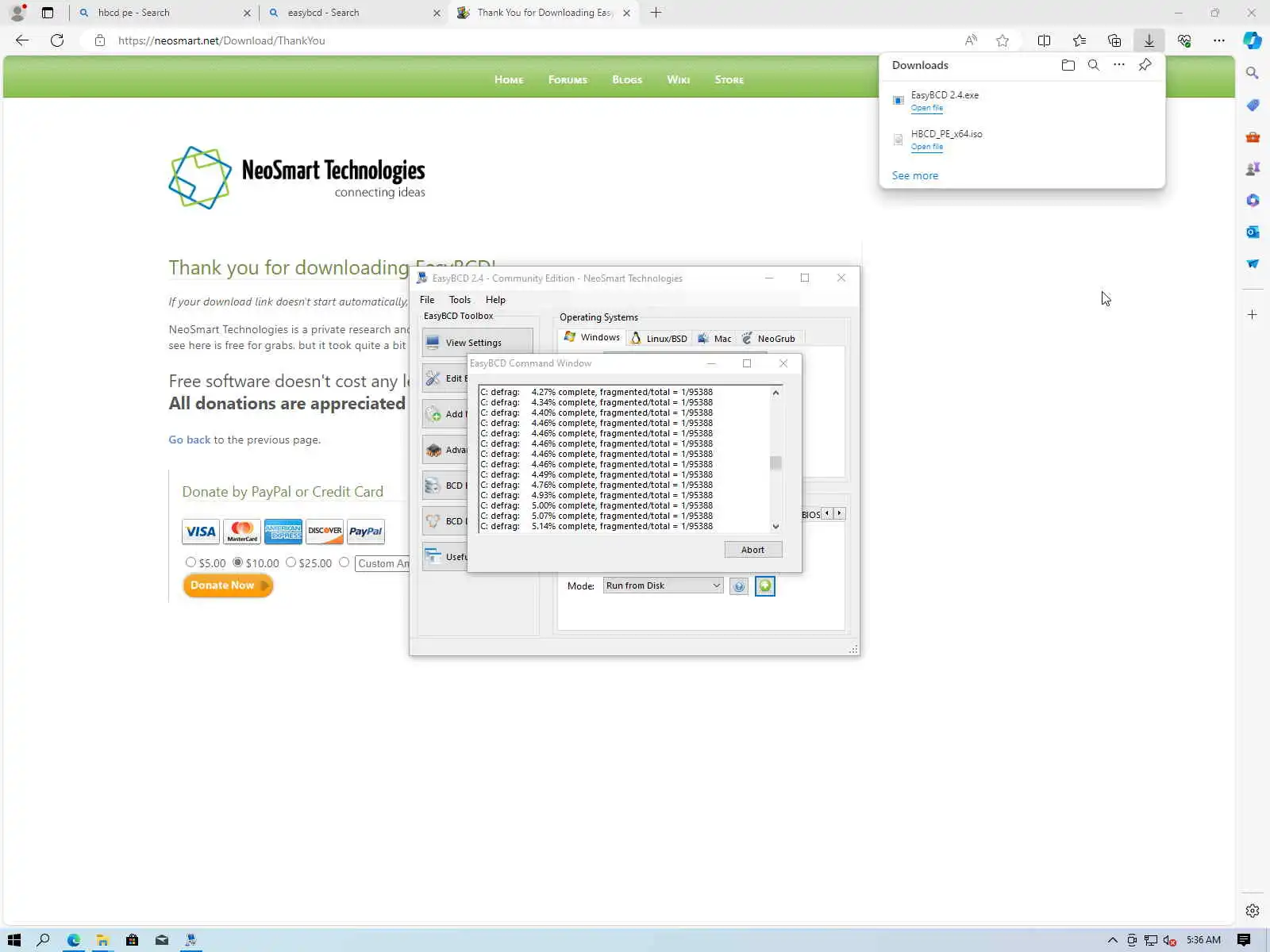Click the address bar URL
This screenshot has height=952, width=1270.
(221, 40)
